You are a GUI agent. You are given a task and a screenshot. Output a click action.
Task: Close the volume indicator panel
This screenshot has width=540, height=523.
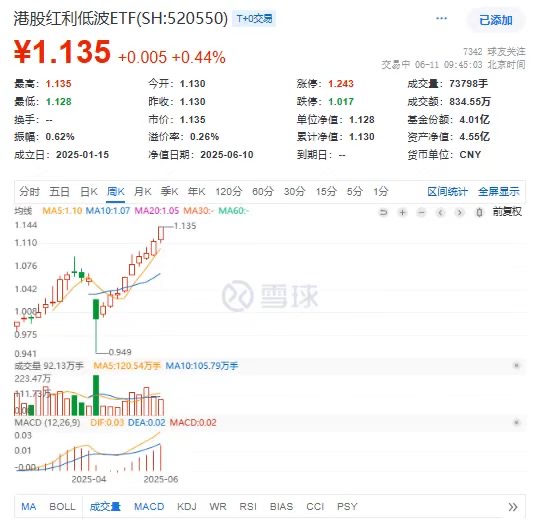(x=516, y=365)
